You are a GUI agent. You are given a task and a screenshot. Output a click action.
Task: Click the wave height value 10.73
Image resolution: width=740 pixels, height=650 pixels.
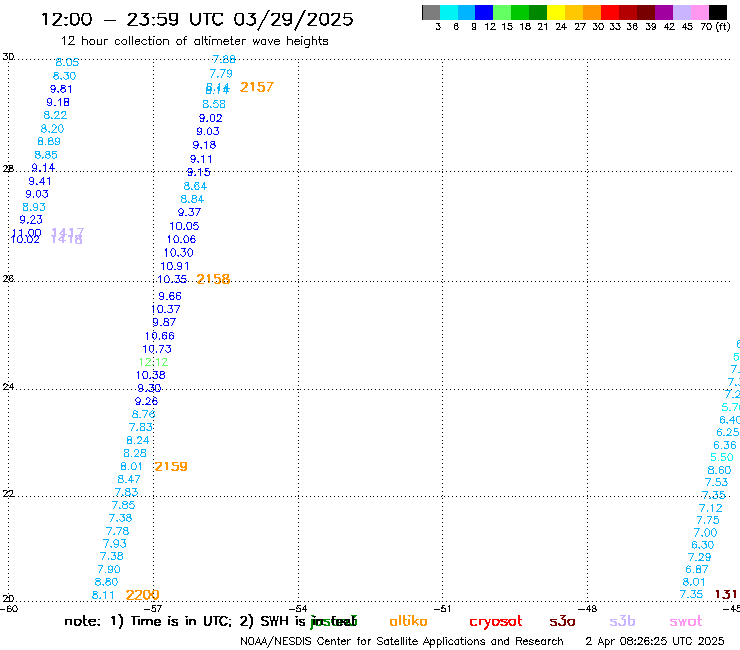click(157, 349)
